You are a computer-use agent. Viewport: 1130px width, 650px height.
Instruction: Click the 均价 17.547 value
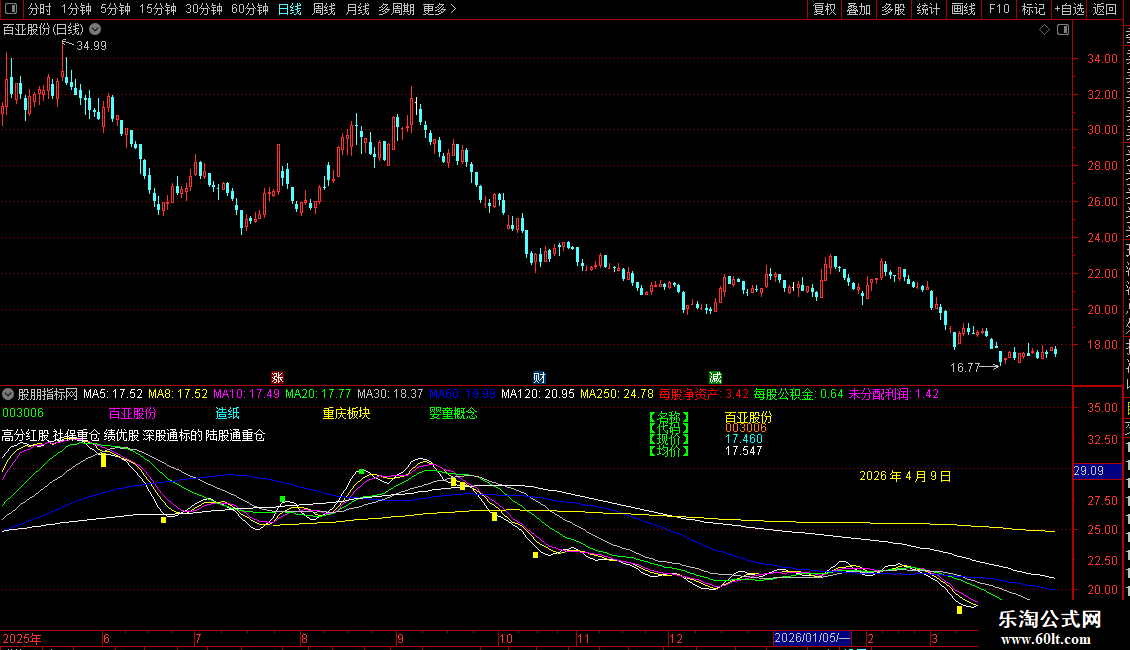pos(744,451)
